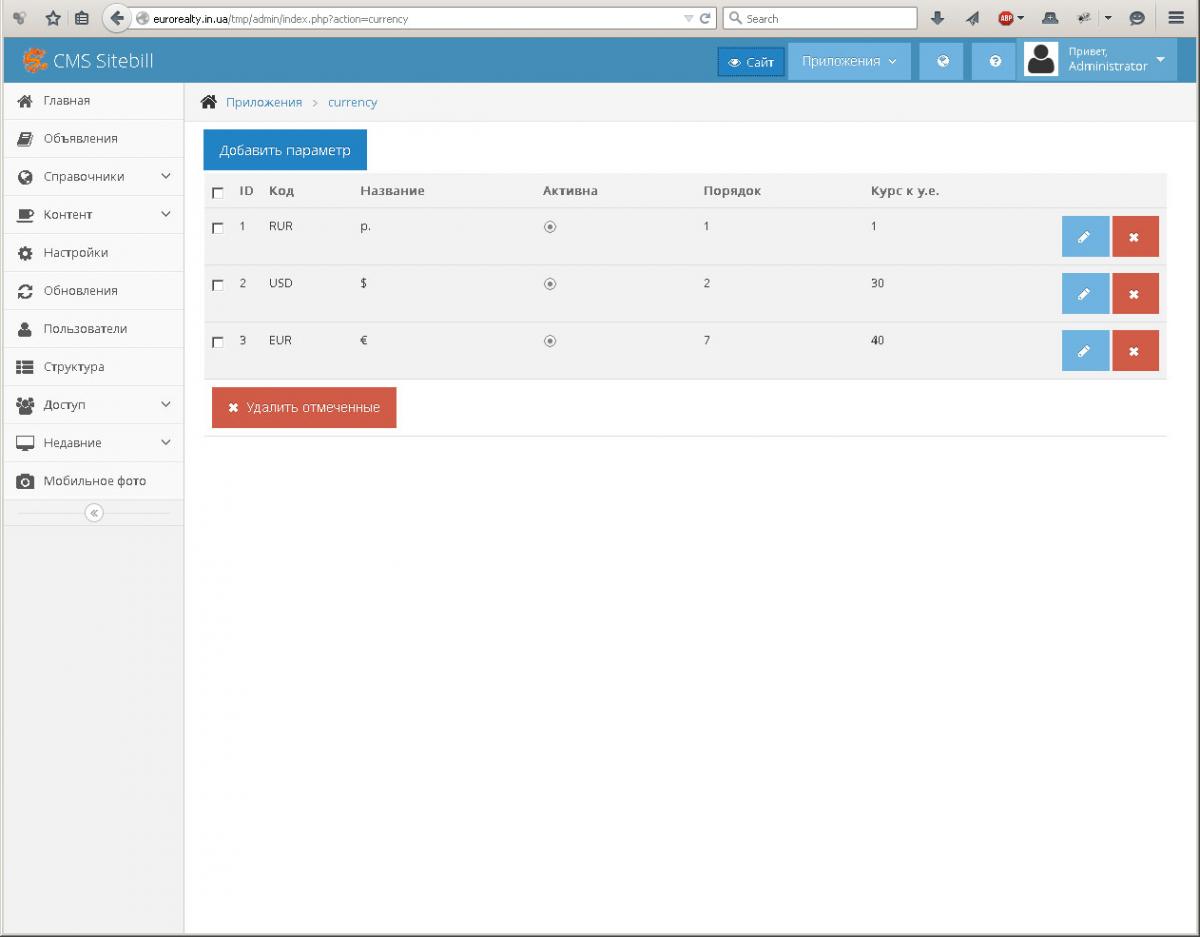The width and height of the screenshot is (1200, 937).
Task: Expand the Справочники submenu arrow
Action: coord(166,176)
